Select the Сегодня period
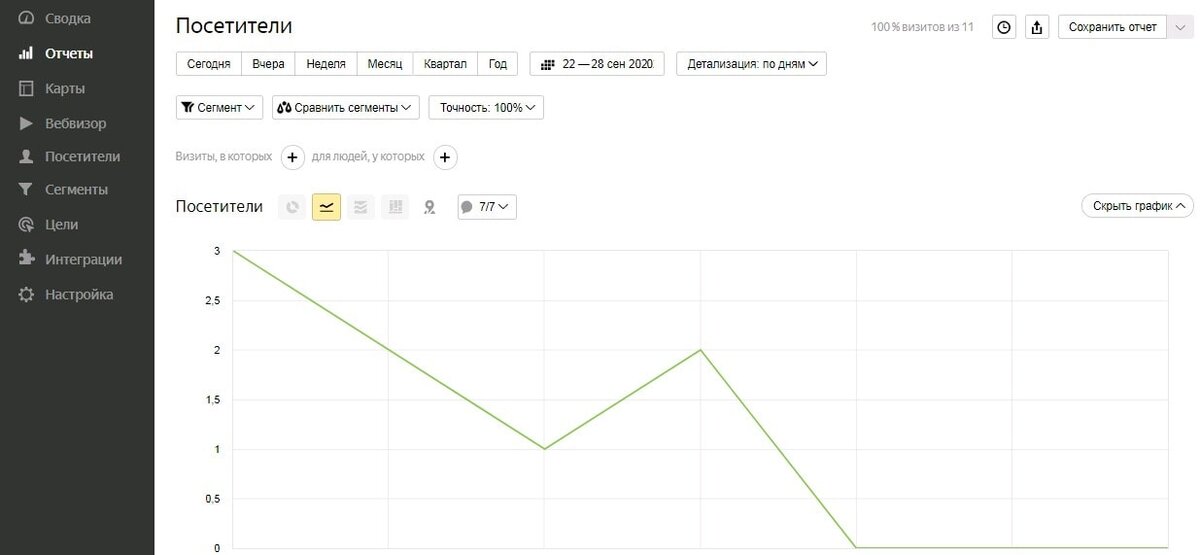 coord(209,64)
